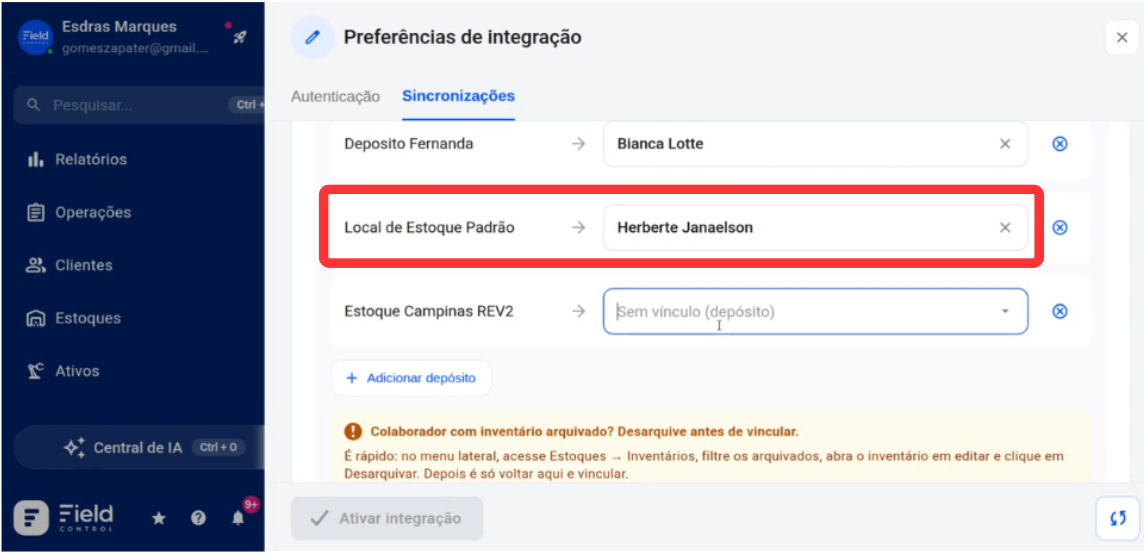
Task: Expand the Sem vínculo (depósito) dropdown arrow
Action: point(1005,312)
